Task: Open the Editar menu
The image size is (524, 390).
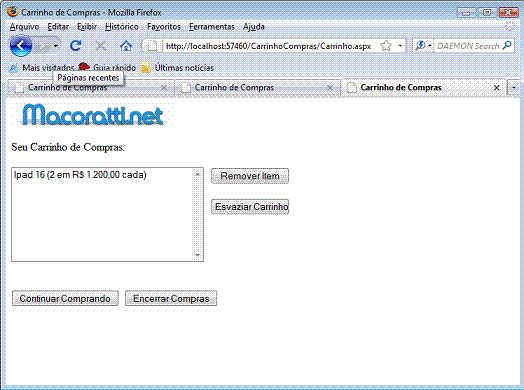Action: tap(58, 27)
